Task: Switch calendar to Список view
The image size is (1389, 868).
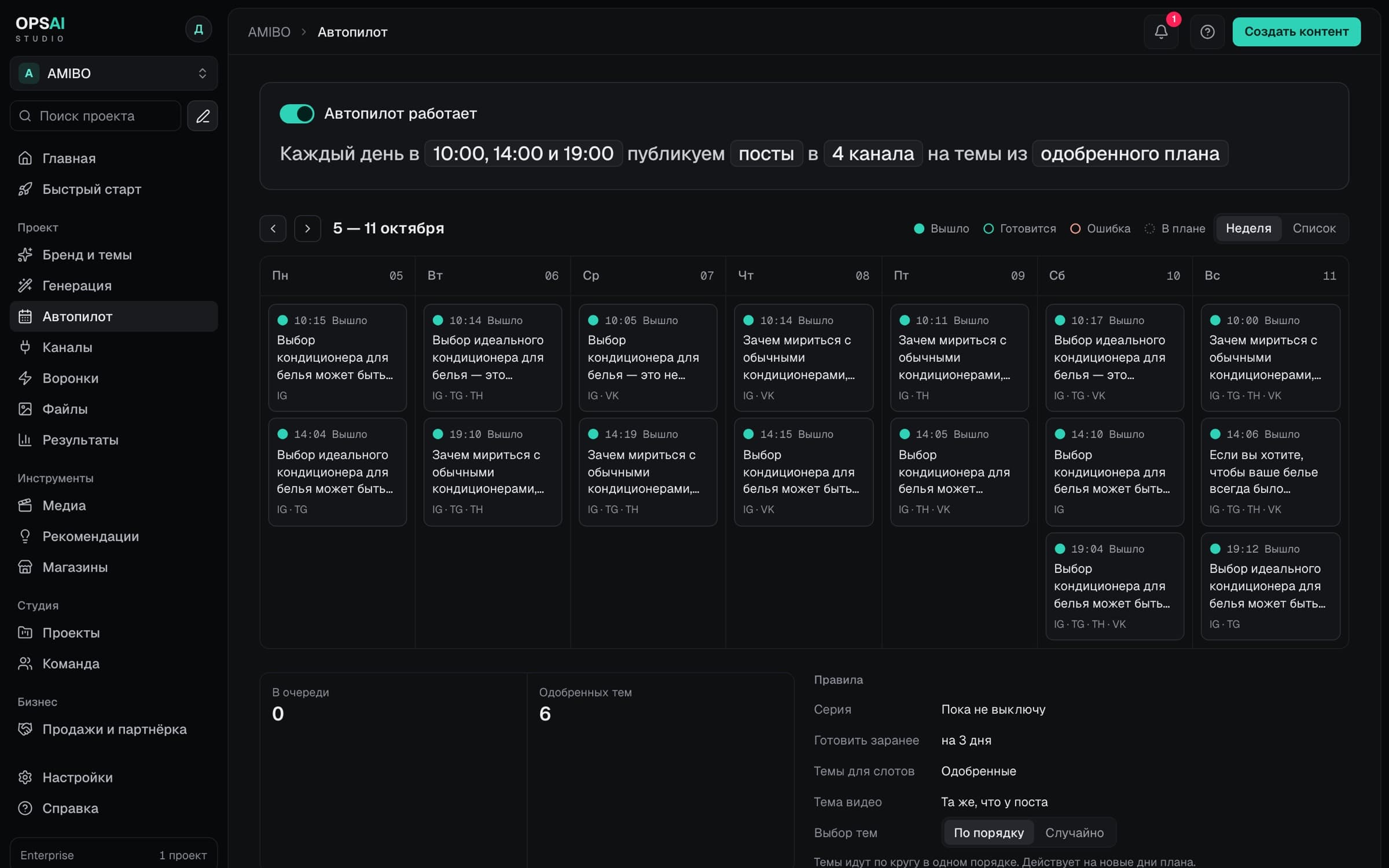Action: [1314, 229]
